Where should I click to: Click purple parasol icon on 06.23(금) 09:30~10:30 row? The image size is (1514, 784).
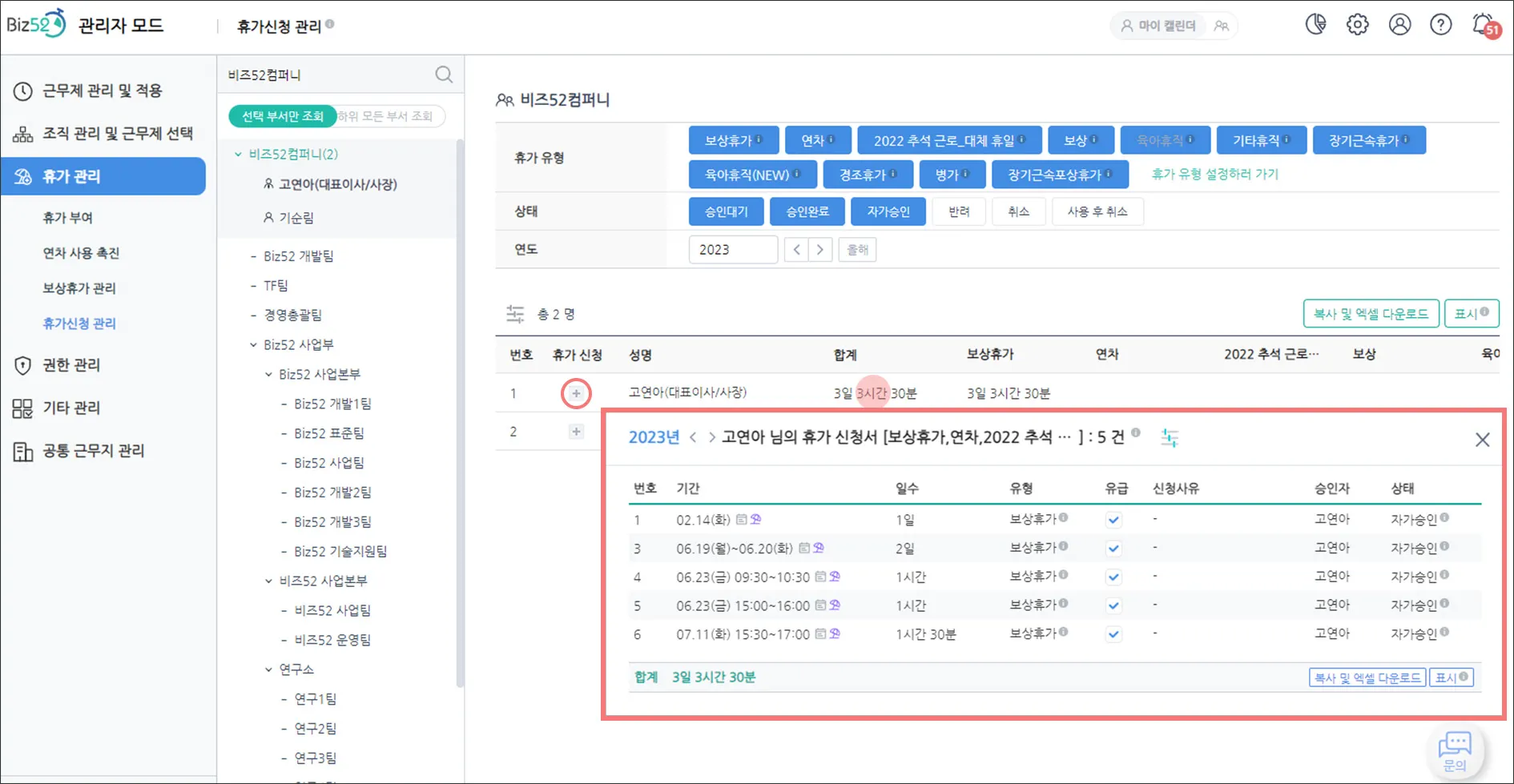tap(835, 577)
